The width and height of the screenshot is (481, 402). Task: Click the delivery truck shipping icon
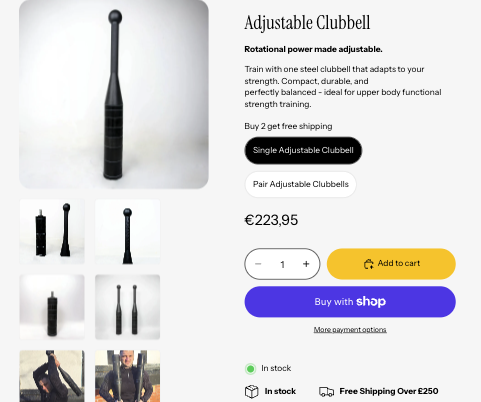click(x=326, y=392)
